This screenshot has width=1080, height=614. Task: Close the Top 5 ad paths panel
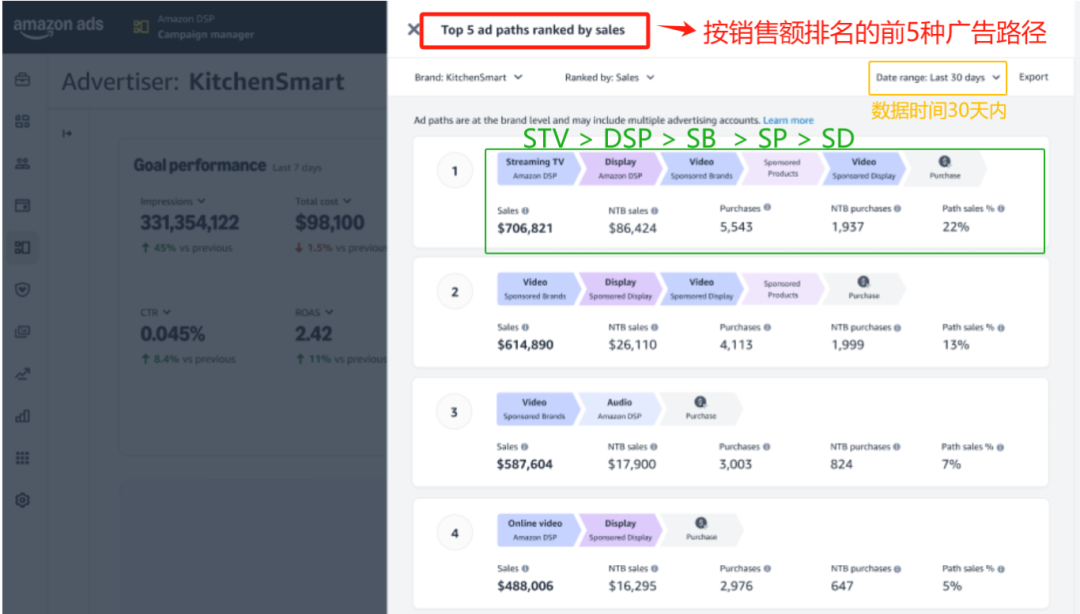pyautogui.click(x=413, y=30)
